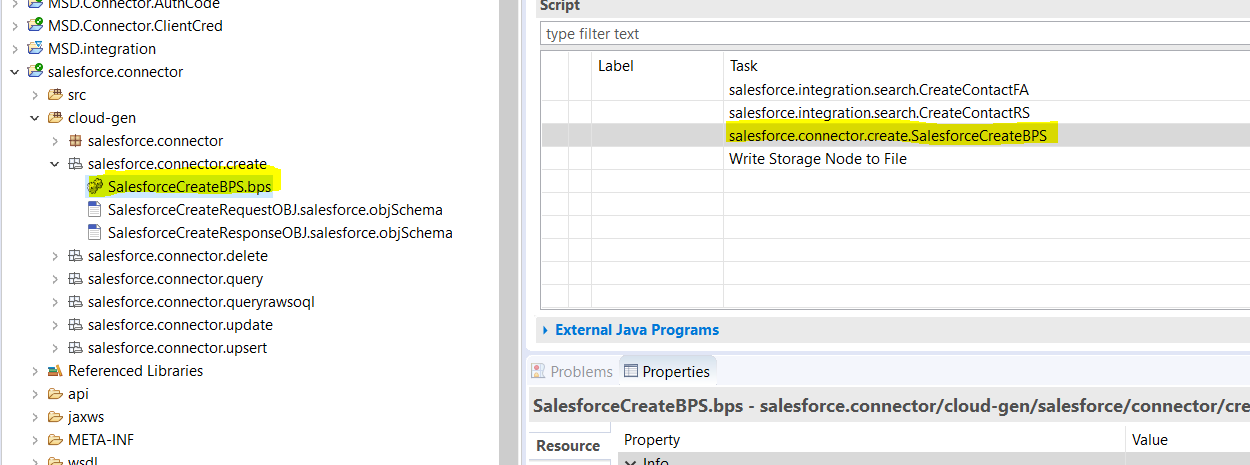Click the salesforce.connector.update package icon
This screenshot has width=1250, height=465.
click(x=76, y=324)
